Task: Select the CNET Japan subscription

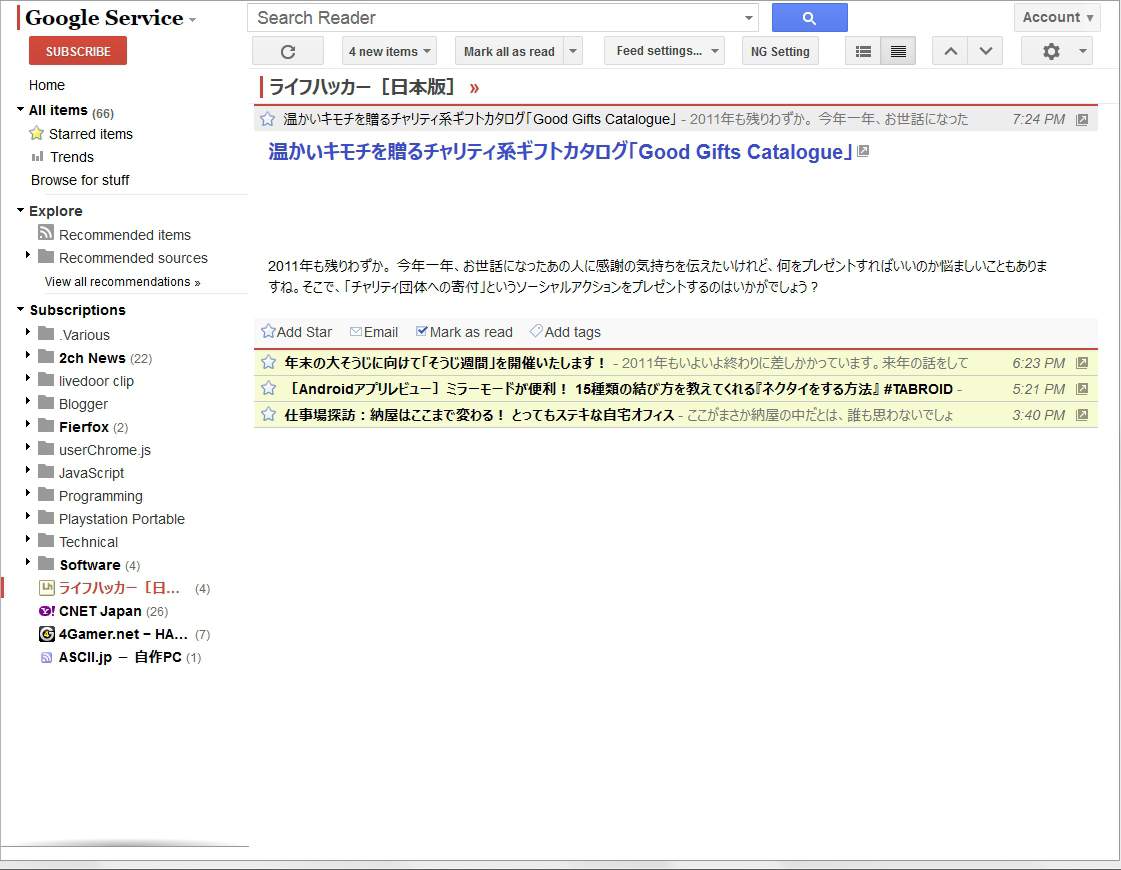Action: pos(100,611)
